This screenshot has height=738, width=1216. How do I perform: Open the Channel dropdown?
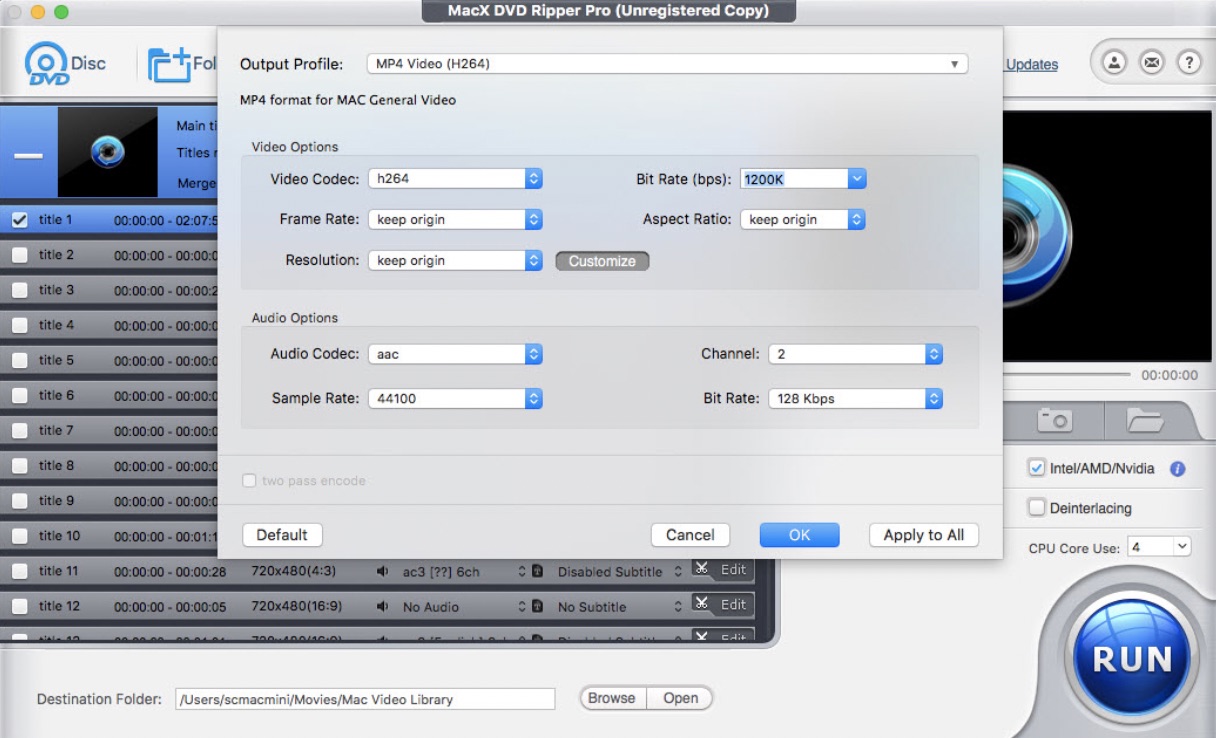tap(855, 354)
